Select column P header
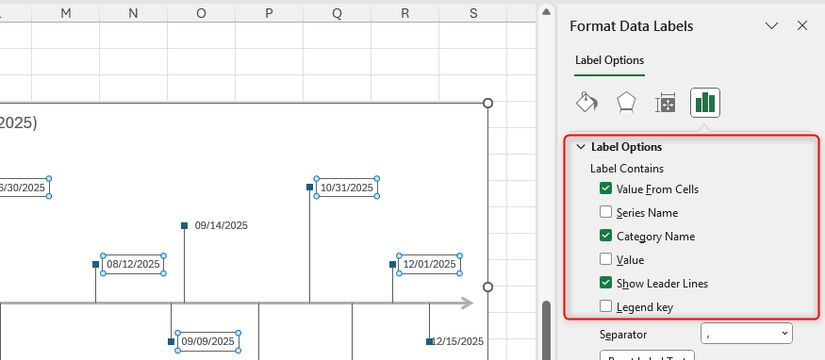 pyautogui.click(x=269, y=14)
